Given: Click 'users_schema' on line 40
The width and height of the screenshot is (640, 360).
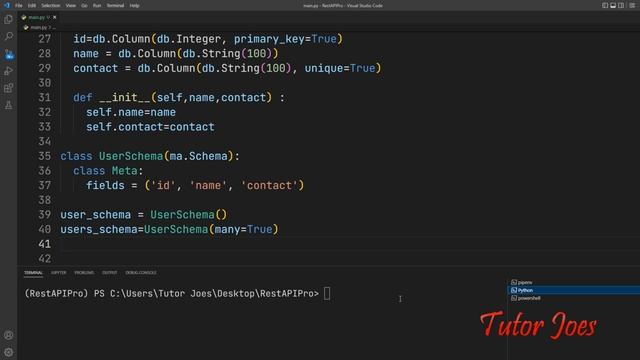Looking at the screenshot, I should pyautogui.click(x=99, y=229).
